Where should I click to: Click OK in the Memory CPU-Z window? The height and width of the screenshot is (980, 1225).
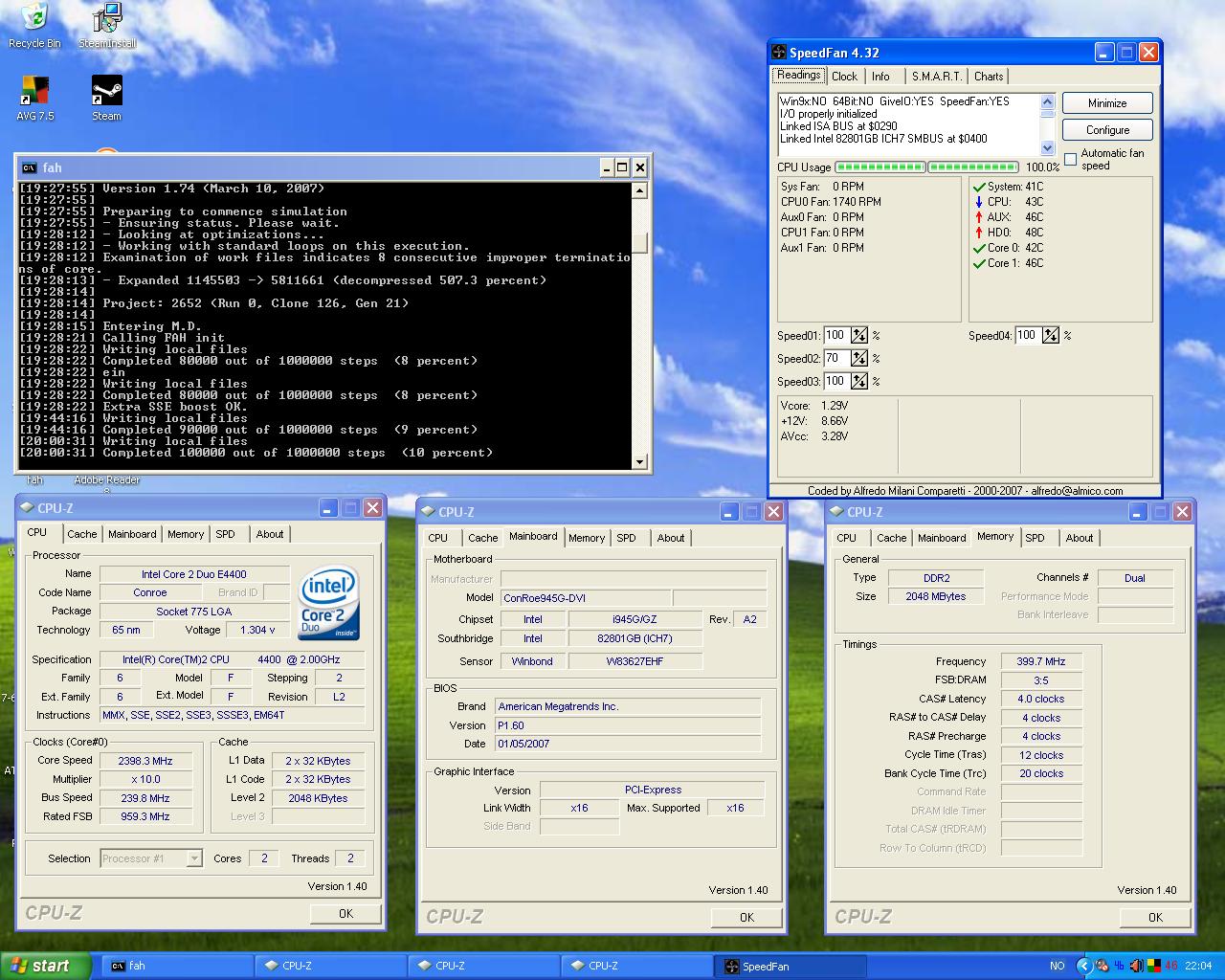point(1155,917)
